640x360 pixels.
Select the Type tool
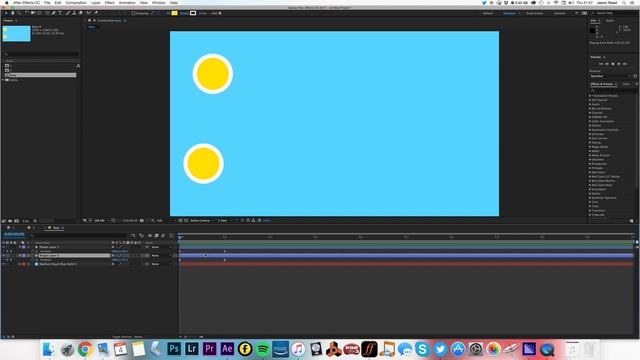coord(60,13)
